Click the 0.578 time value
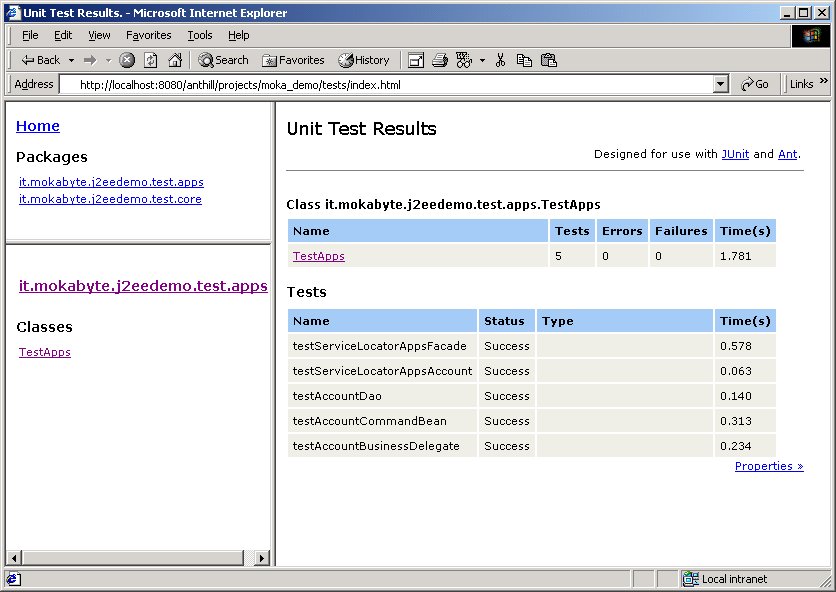The image size is (836, 592). pos(736,346)
